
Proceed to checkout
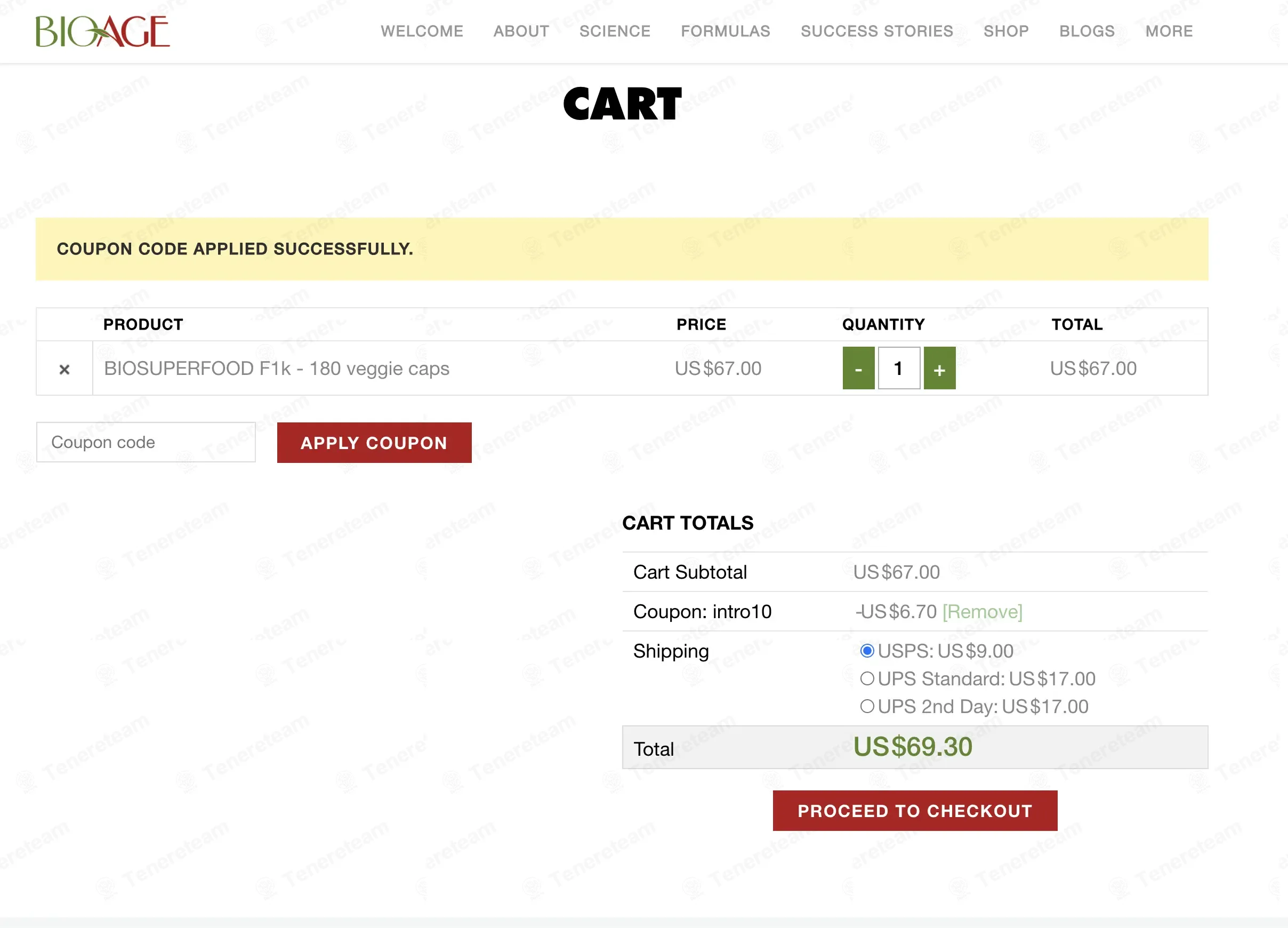point(914,810)
